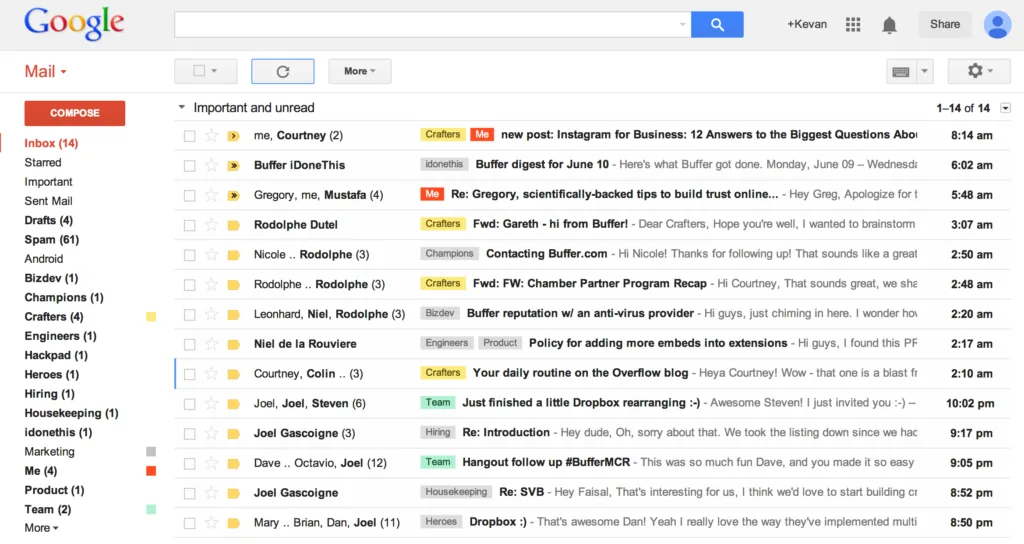Viewport: 1024px width, 544px height.
Task: Star the Niel de la Rouviere email
Action: (211, 344)
